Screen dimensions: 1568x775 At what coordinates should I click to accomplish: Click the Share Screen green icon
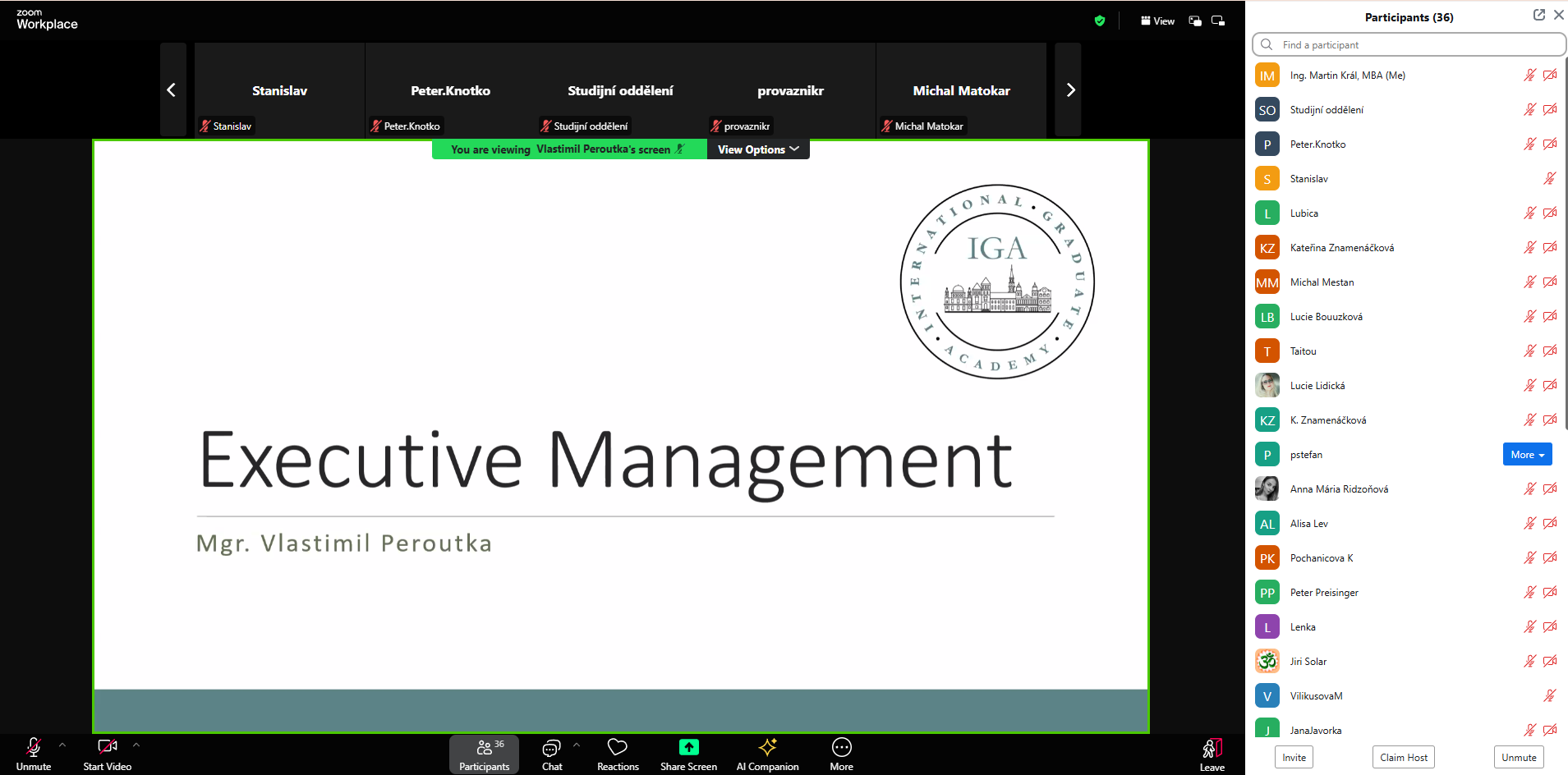click(688, 747)
